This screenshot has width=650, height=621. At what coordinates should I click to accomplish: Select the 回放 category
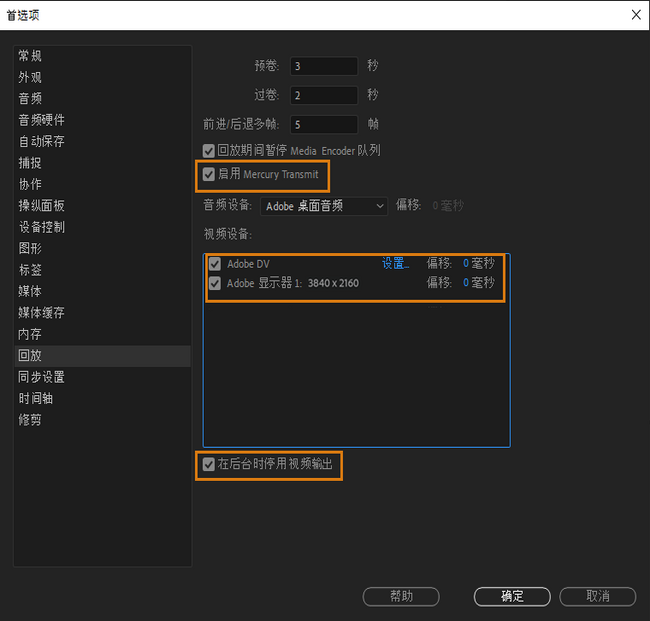[103, 356]
